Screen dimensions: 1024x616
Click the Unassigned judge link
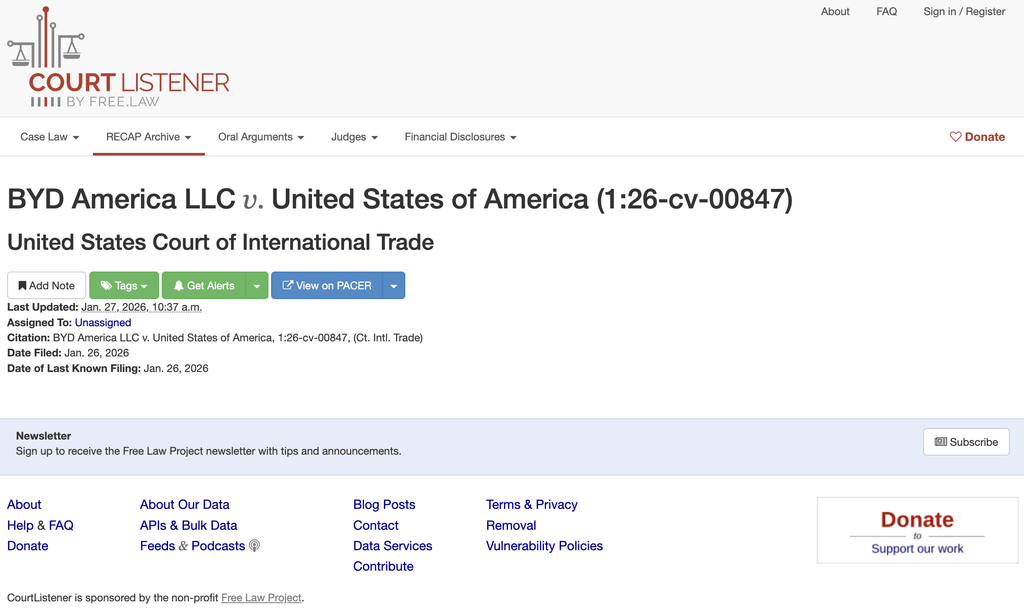(x=103, y=323)
